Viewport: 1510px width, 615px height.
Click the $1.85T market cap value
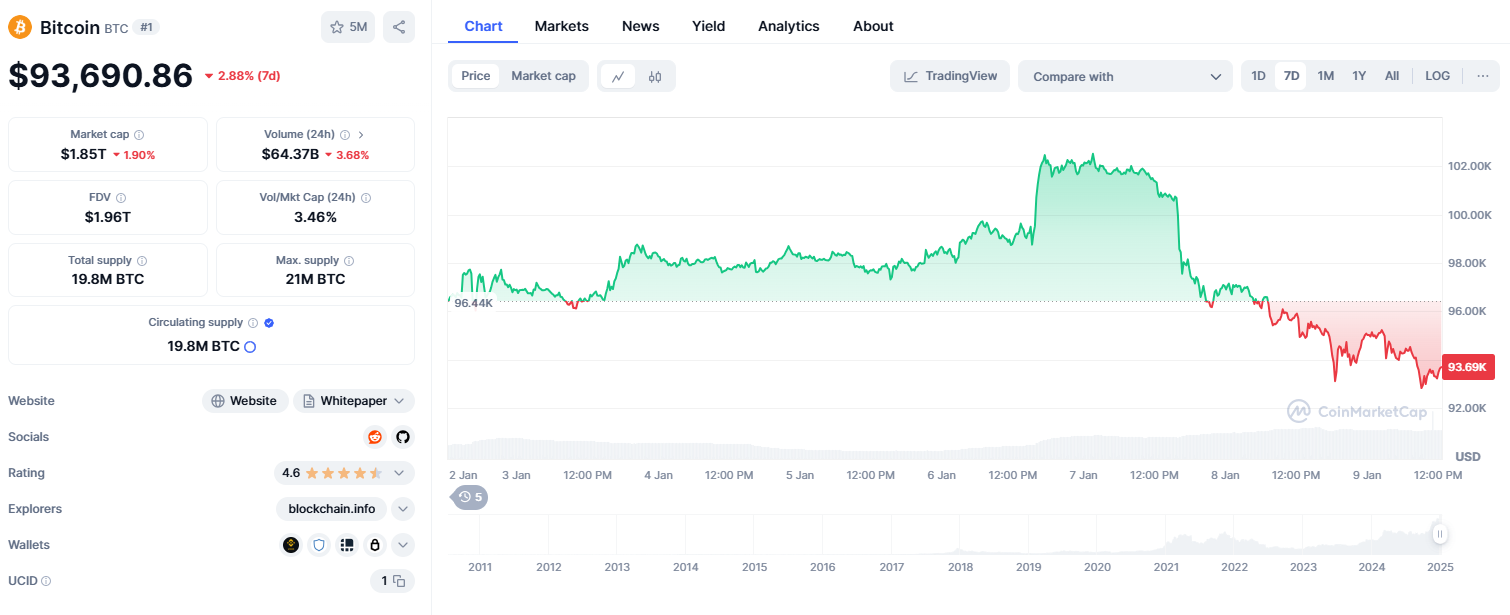(x=83, y=154)
